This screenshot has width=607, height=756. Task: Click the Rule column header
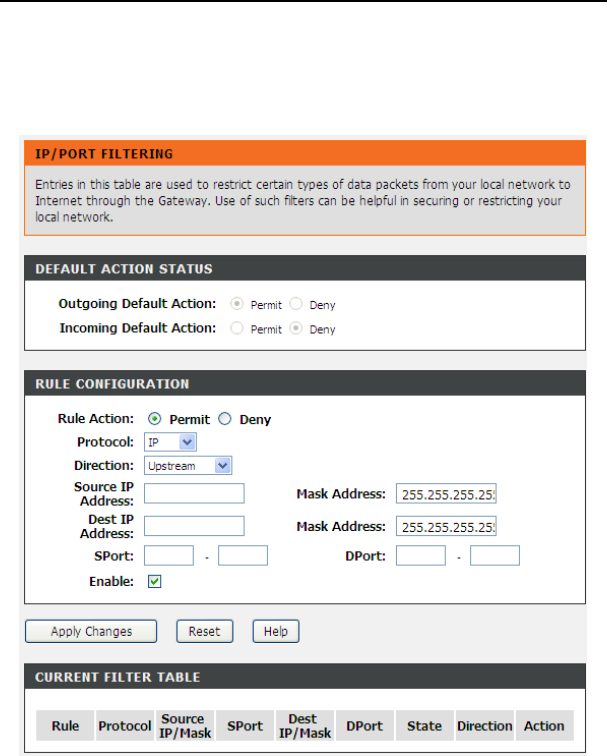pos(65,725)
